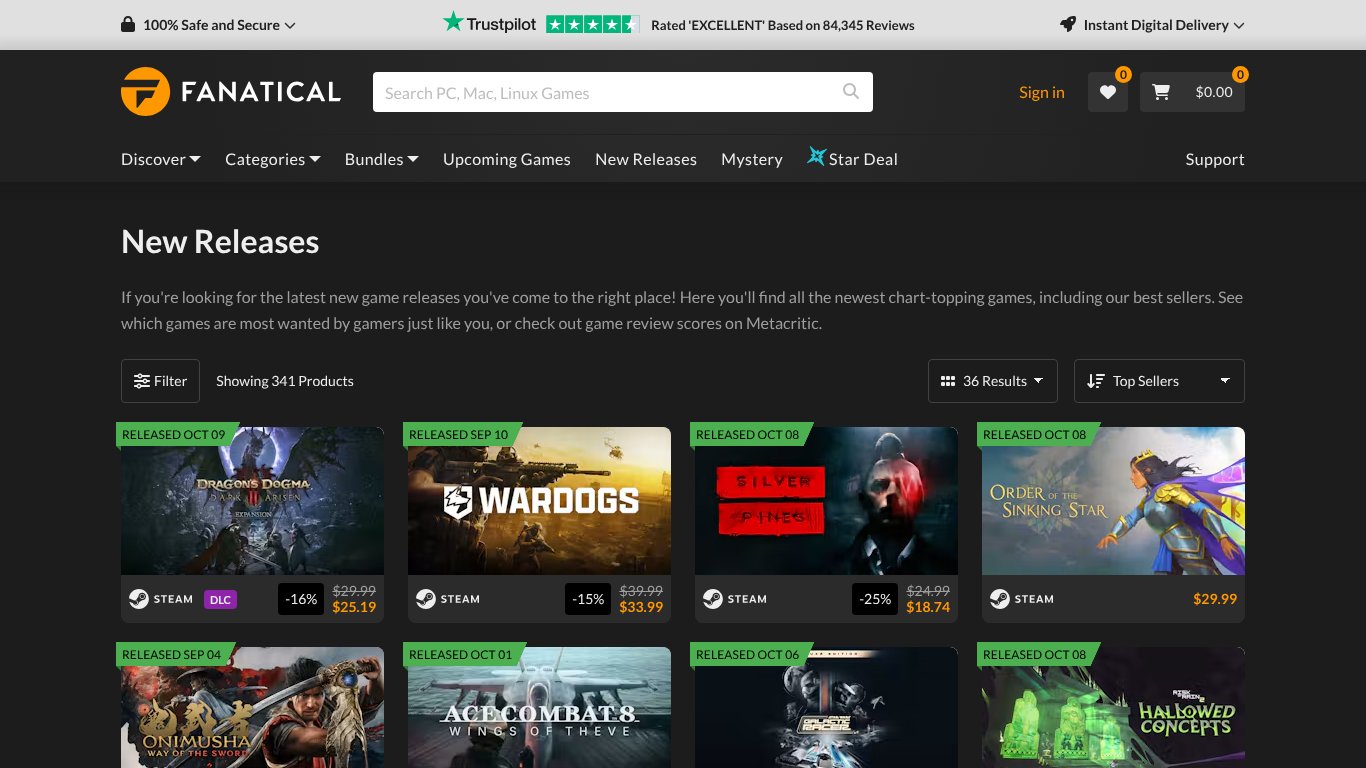Click the Trustpilot rating stars
This screenshot has height=768, width=1366.
click(593, 24)
